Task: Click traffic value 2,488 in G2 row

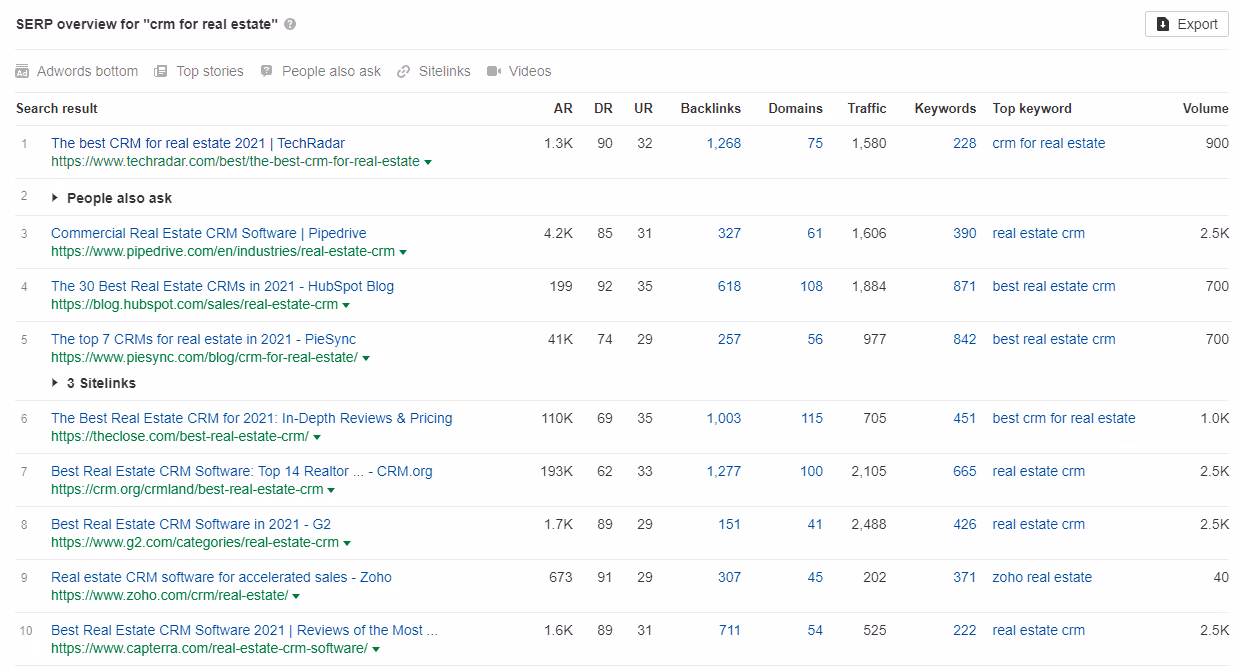Action: pyautogui.click(x=869, y=524)
